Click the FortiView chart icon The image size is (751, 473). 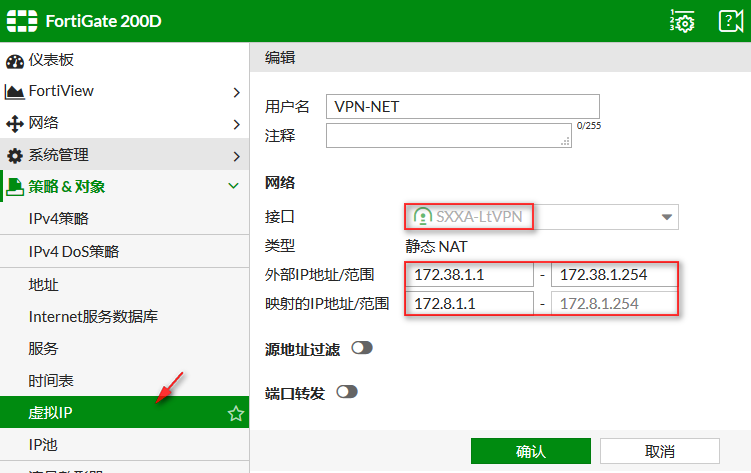click(x=14, y=92)
